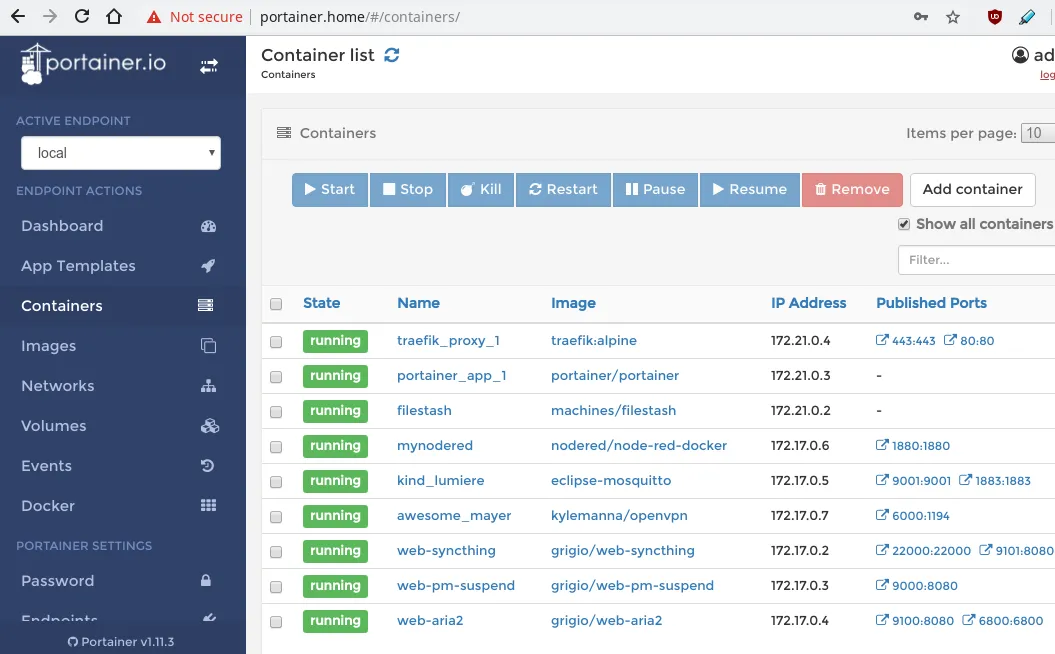
Task: Sort by the Name column header
Action: 419,303
